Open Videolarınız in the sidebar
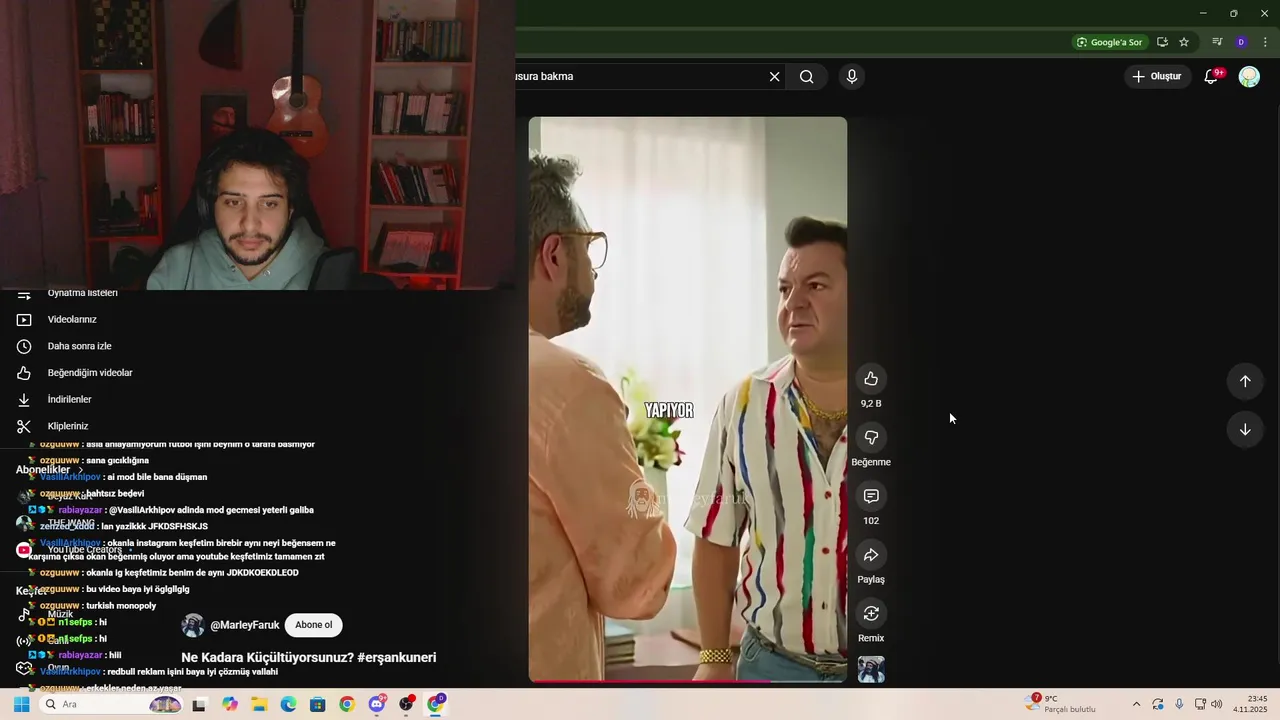The width and height of the screenshot is (1280, 720). [72, 320]
